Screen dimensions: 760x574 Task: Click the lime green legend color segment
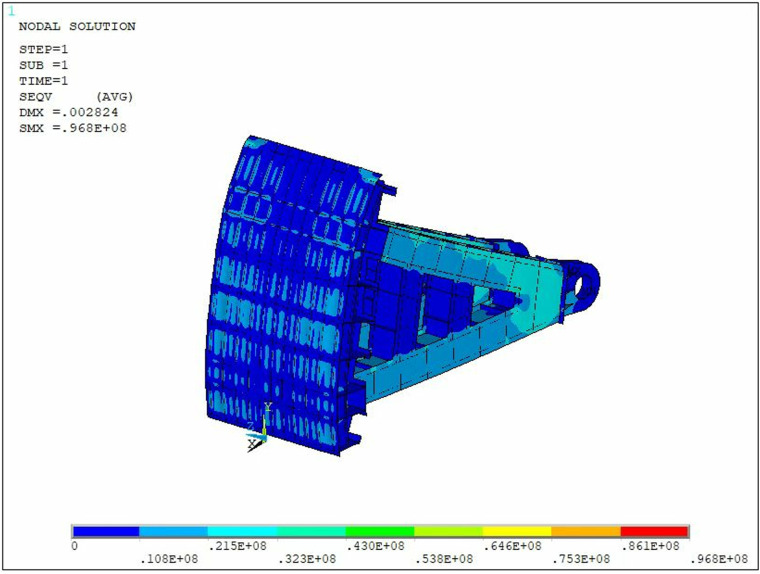(448, 532)
